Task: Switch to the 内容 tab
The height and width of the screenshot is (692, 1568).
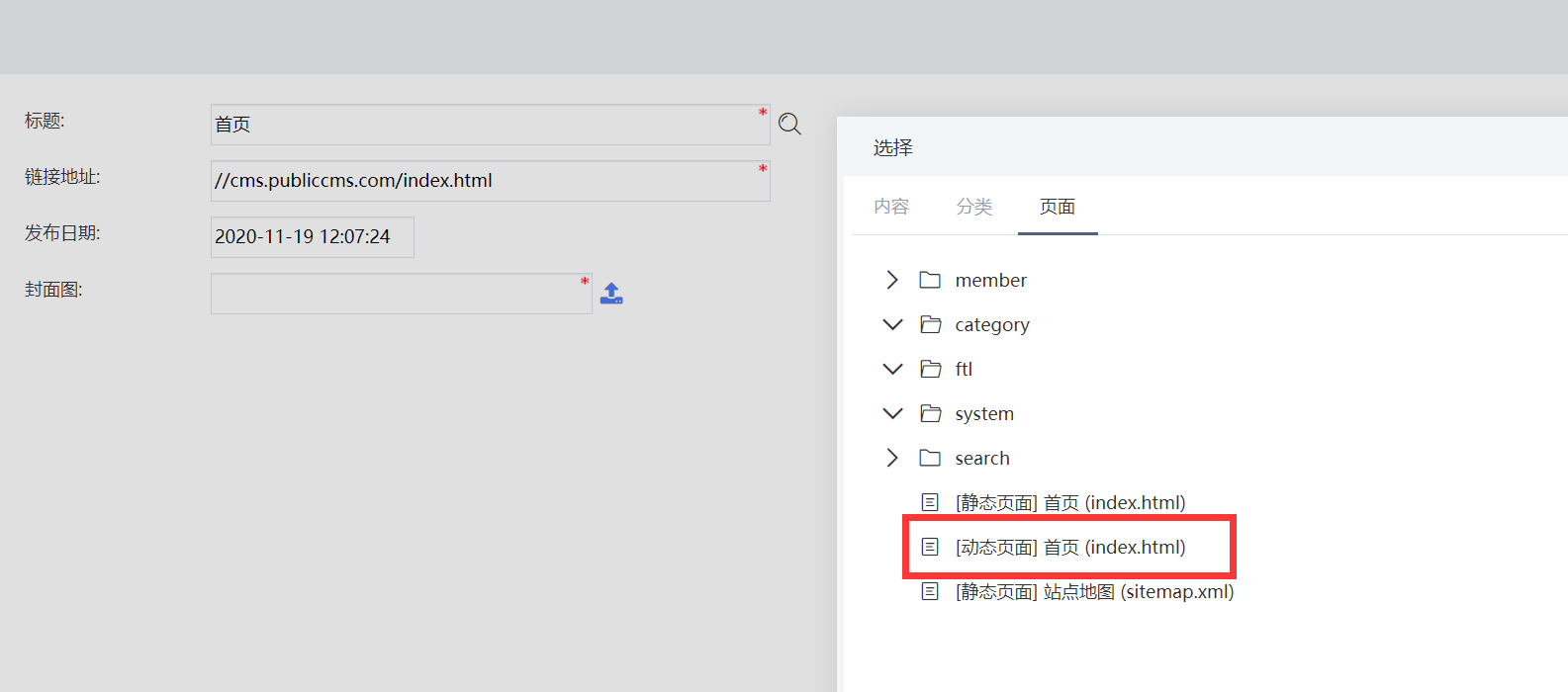Action: [x=891, y=207]
